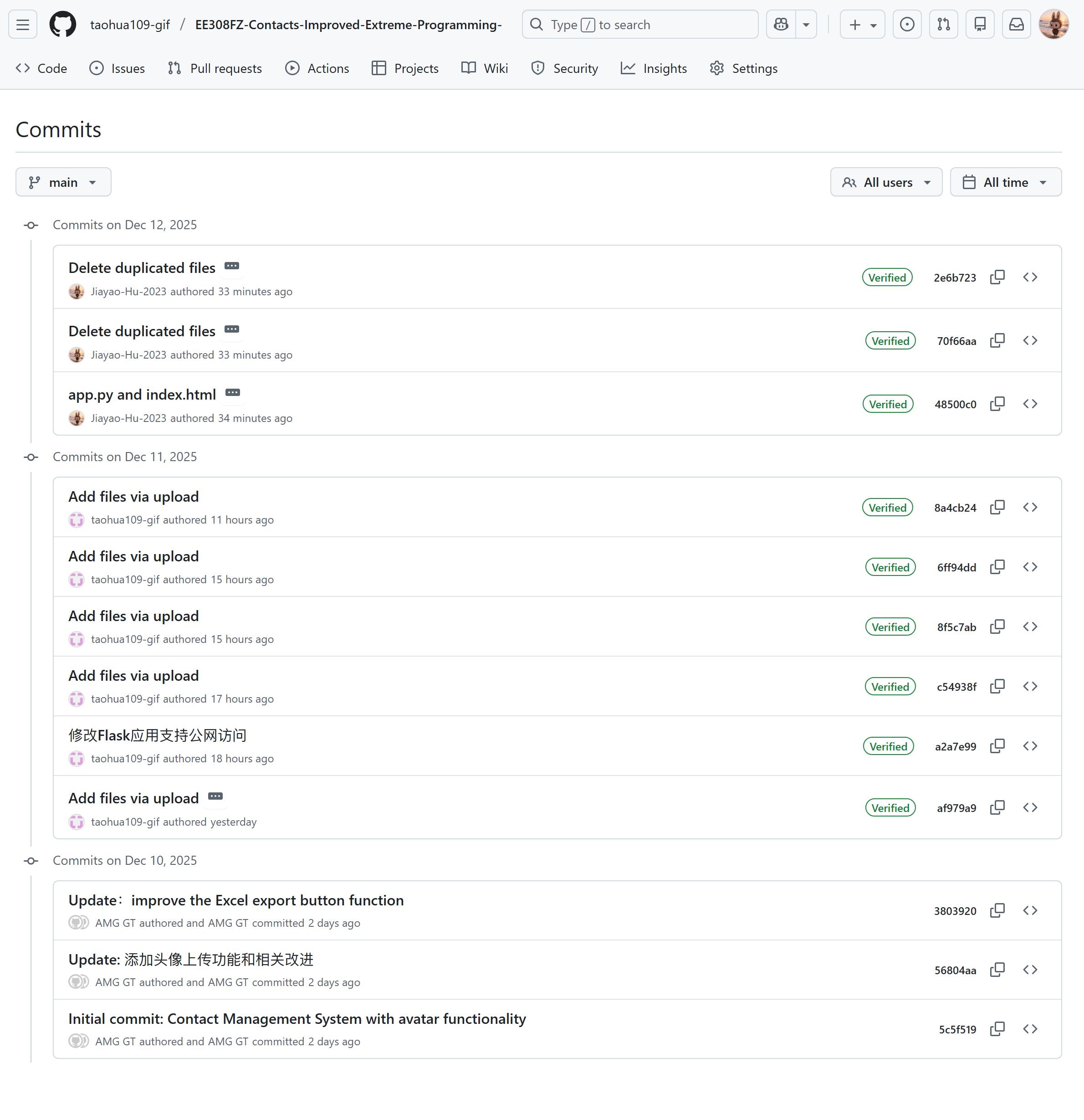
Task: Browse repository at commit 48500c0
Action: click(1030, 403)
